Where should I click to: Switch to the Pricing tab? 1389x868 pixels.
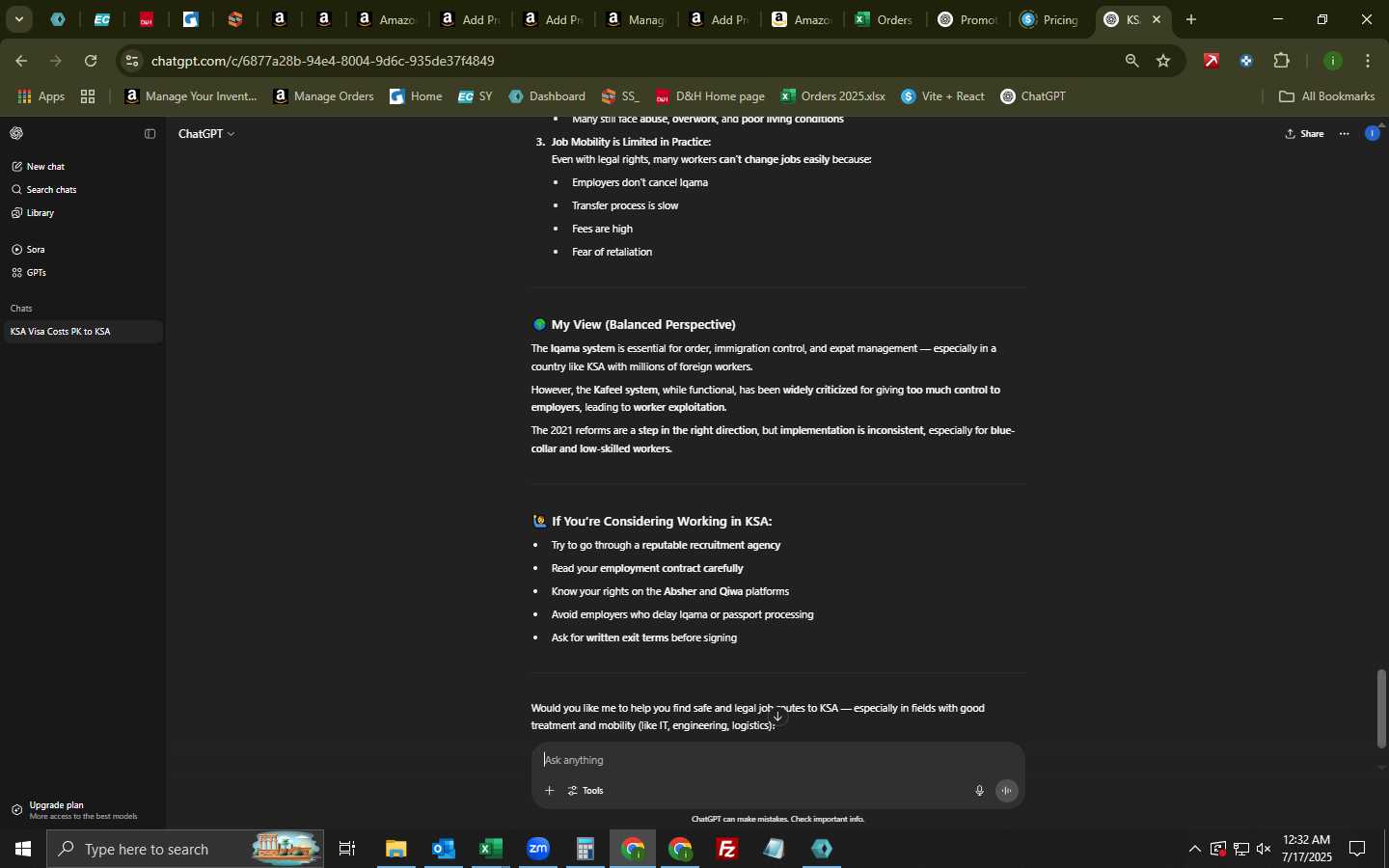point(1051,19)
